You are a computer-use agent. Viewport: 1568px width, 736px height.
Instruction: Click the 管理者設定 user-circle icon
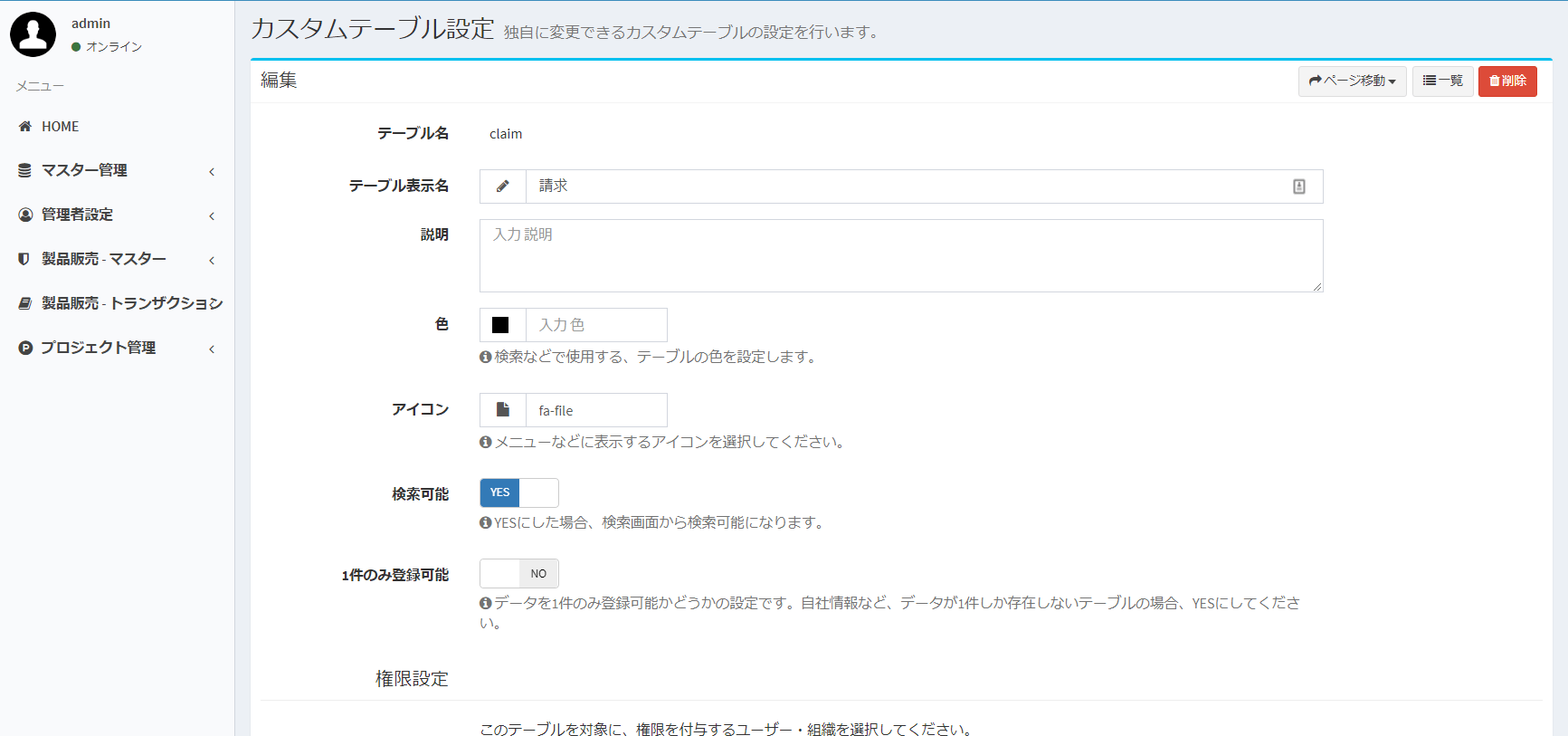point(25,215)
